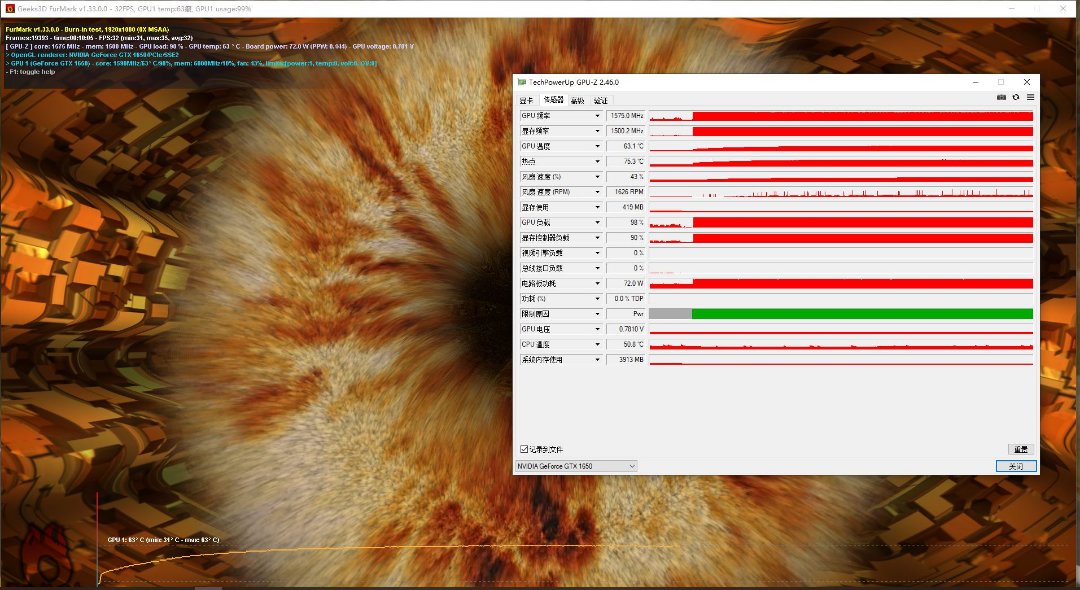Open the GPU-Z hamburger menu icon
This screenshot has height=590, width=1080.
tap(1030, 98)
